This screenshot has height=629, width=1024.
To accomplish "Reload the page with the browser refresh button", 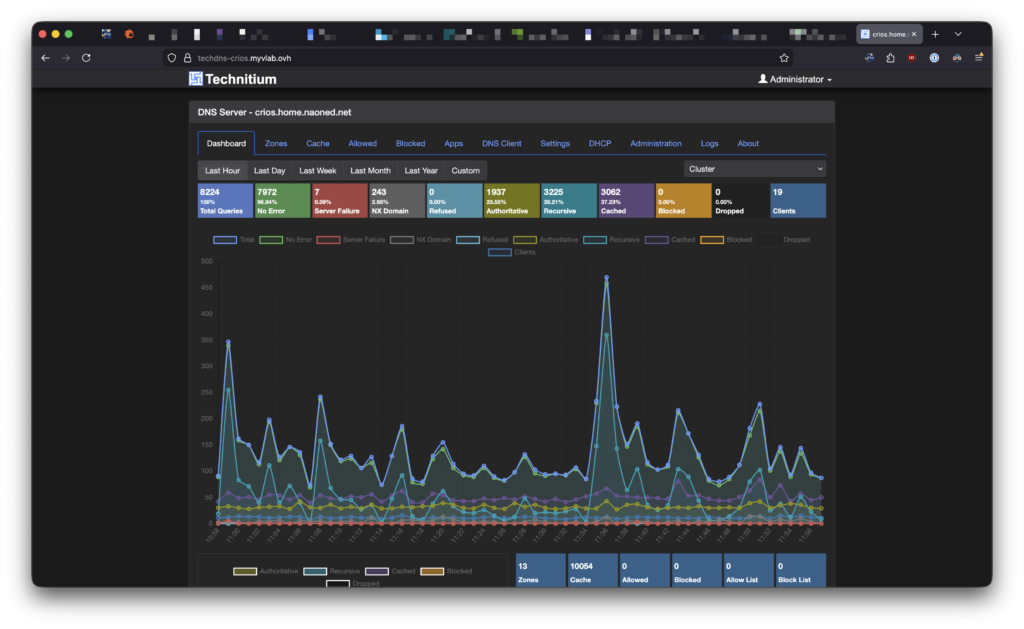I will [x=86, y=58].
